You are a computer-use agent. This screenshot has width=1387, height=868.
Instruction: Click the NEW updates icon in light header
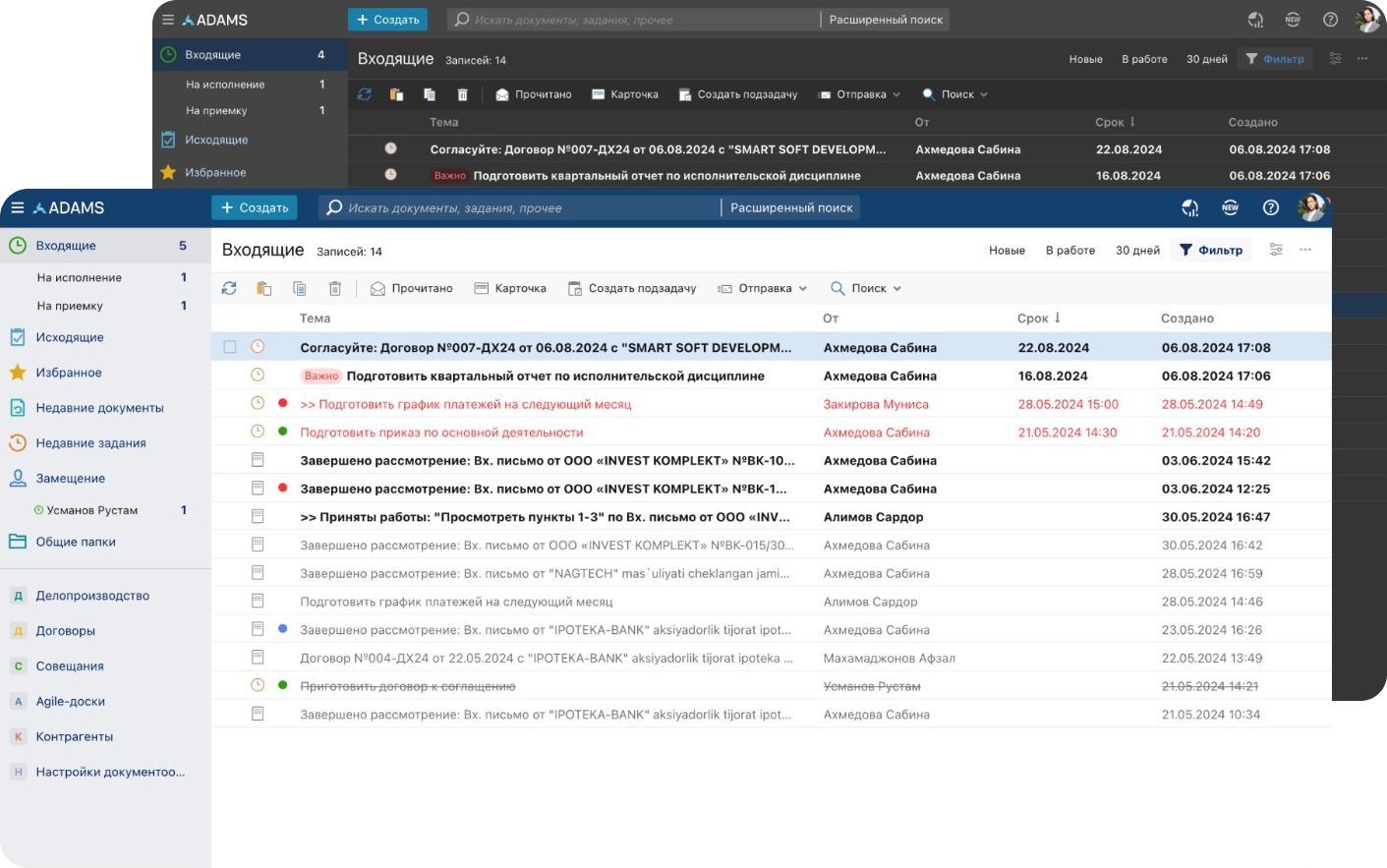coord(1230,207)
